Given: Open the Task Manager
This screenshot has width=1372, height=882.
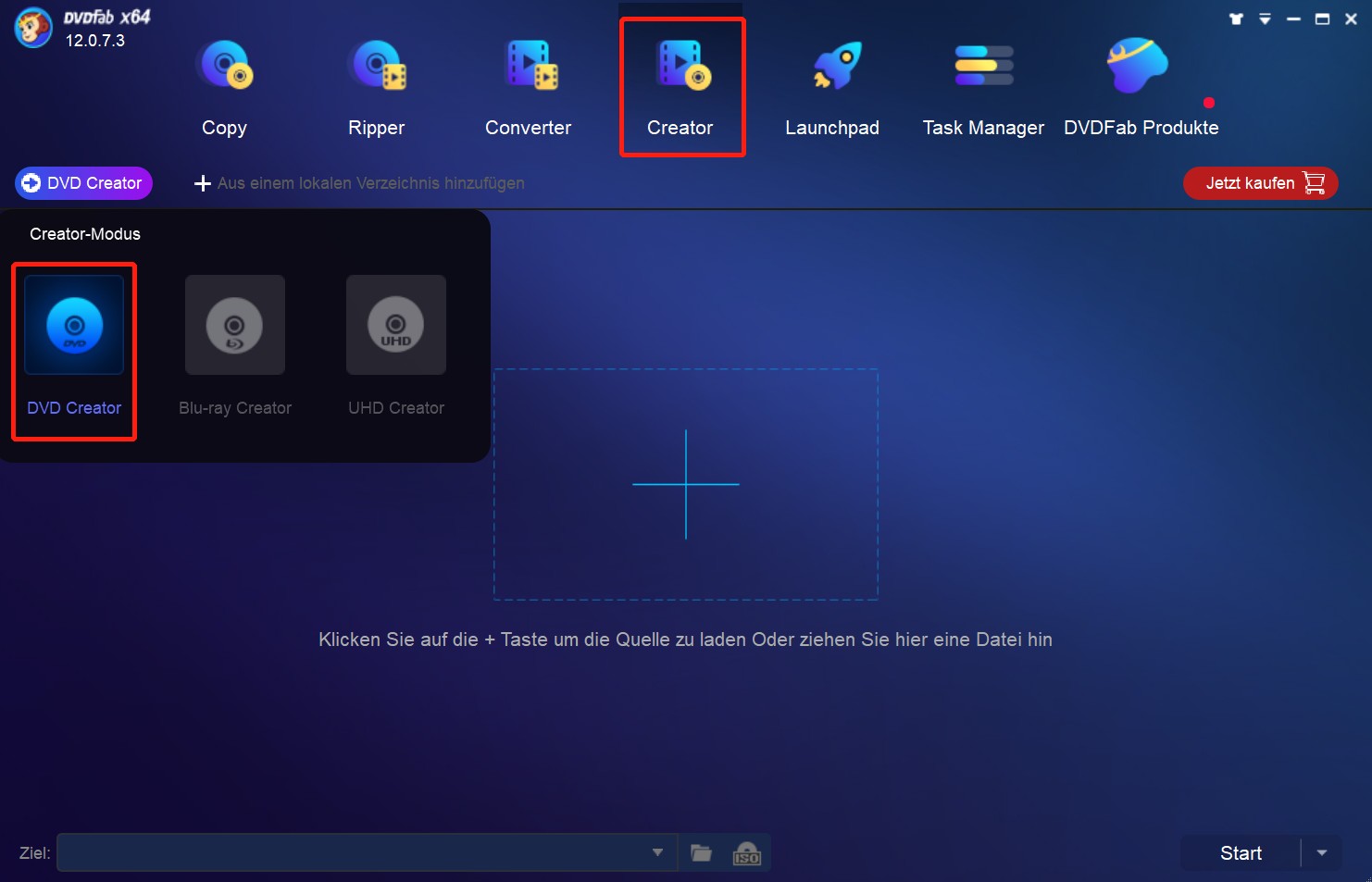Looking at the screenshot, I should coord(983,88).
